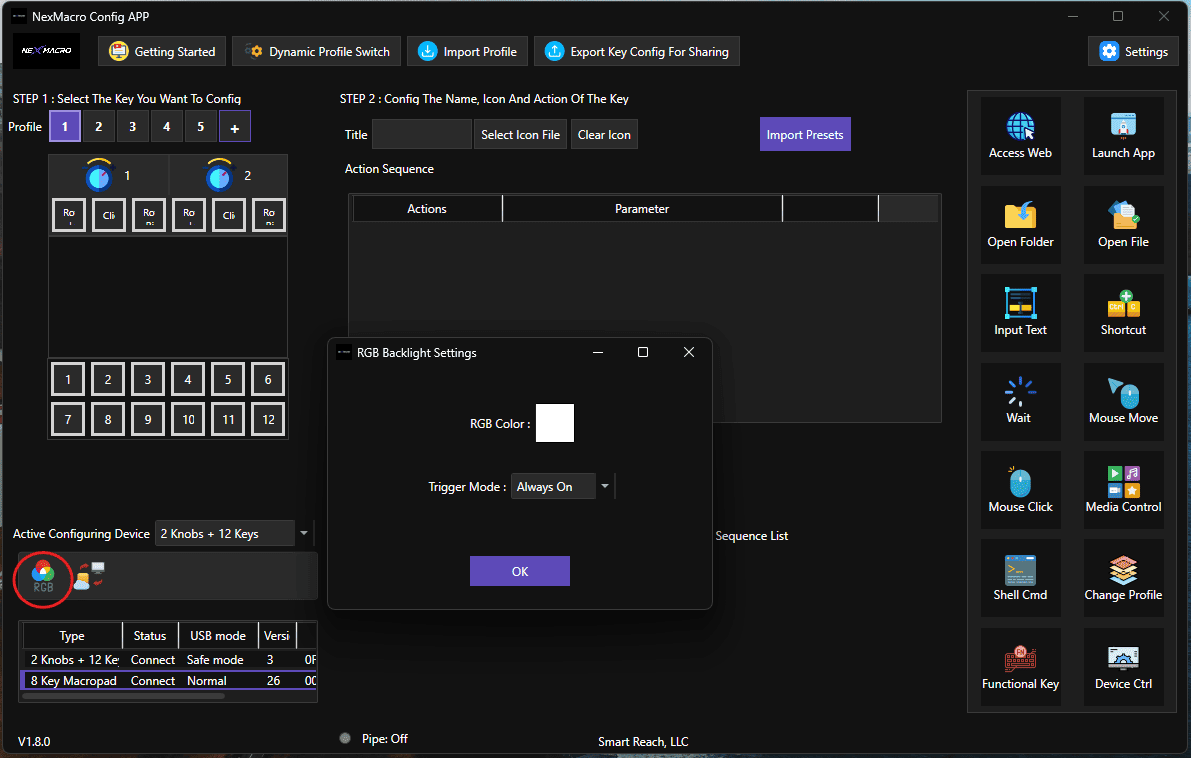Screen dimensions: 1191x758
Task: Switch to Profile 2
Action: [x=99, y=127]
